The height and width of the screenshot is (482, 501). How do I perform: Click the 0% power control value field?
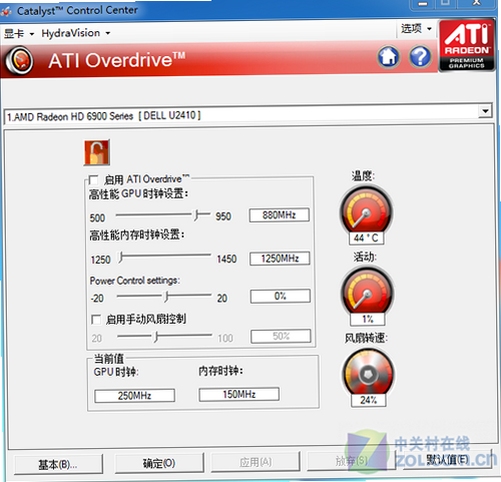[x=280, y=296]
